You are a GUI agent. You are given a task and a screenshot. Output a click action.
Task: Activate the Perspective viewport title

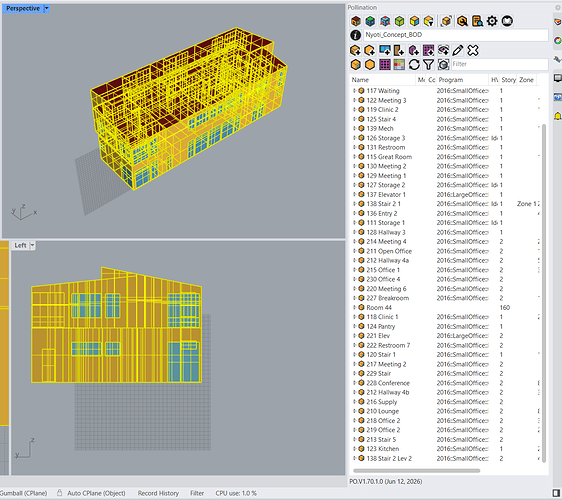pyautogui.click(x=23, y=8)
